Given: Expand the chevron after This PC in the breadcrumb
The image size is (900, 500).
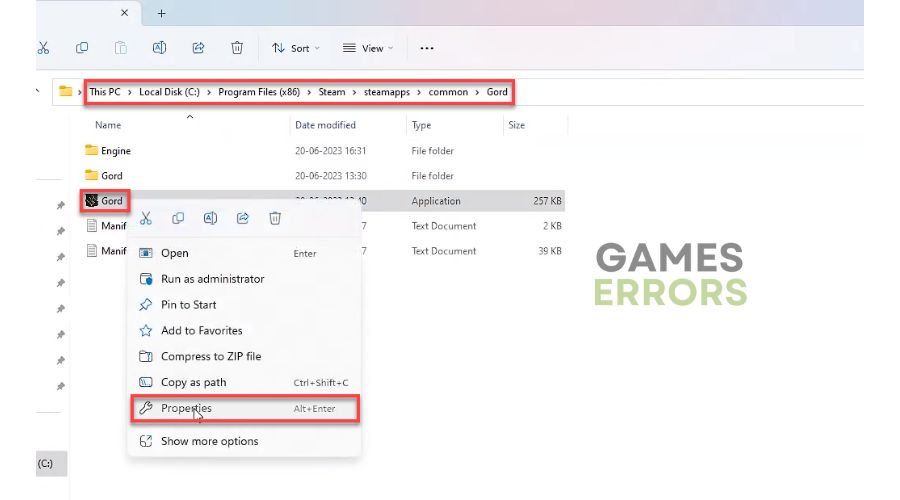Looking at the screenshot, I should [x=130, y=92].
